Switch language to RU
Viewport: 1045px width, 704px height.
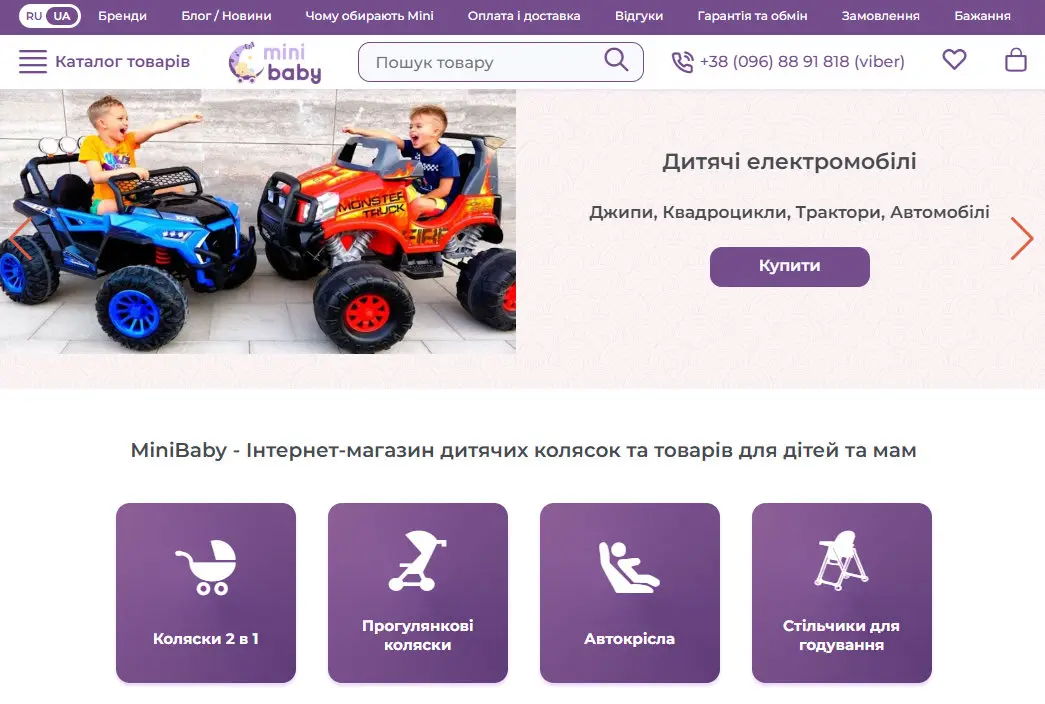[x=34, y=16]
